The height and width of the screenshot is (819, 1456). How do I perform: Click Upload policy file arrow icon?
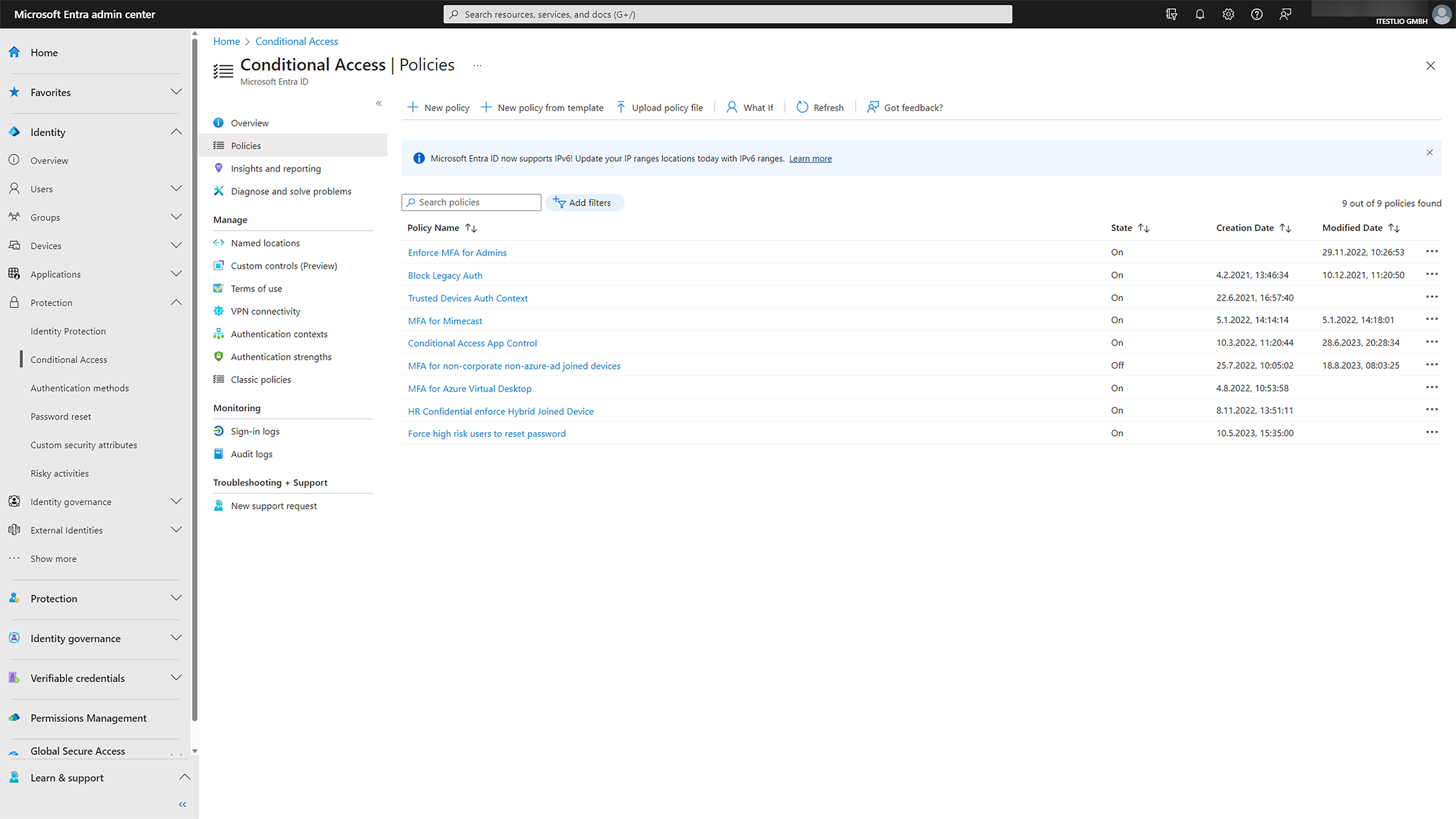click(x=621, y=107)
